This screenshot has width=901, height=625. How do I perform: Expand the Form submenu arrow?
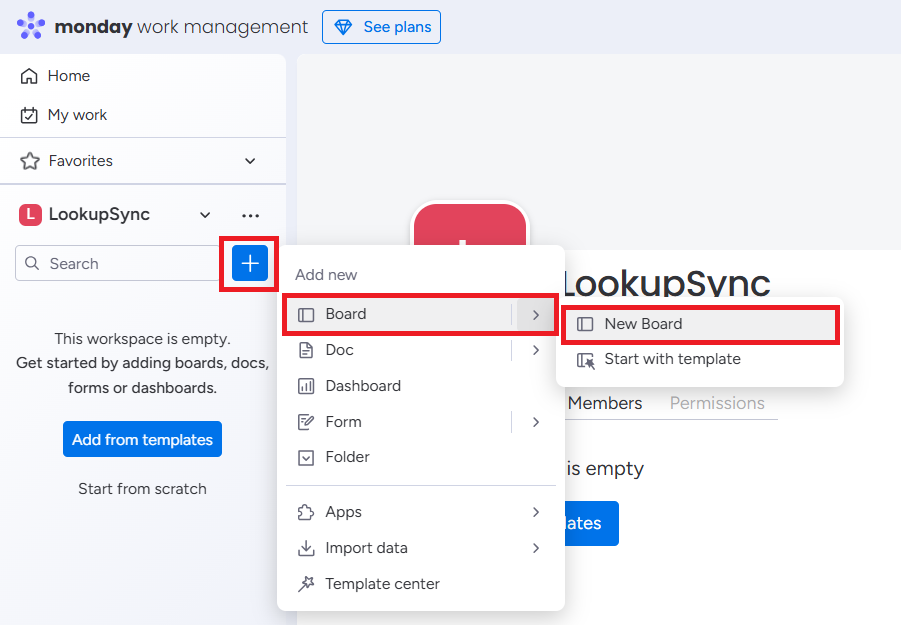click(x=536, y=422)
